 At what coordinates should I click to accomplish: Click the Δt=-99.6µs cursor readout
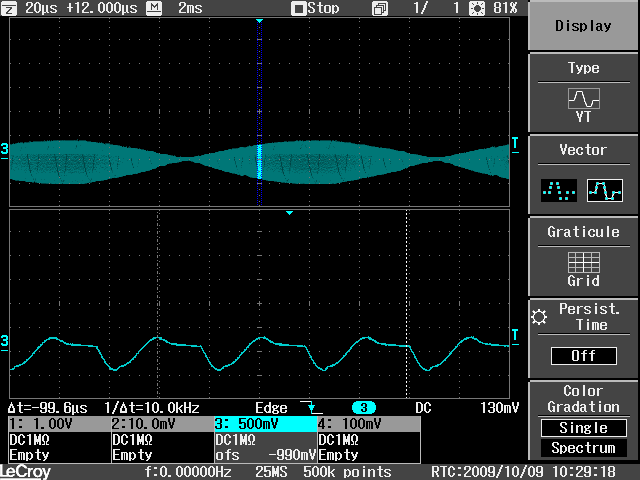[48, 408]
